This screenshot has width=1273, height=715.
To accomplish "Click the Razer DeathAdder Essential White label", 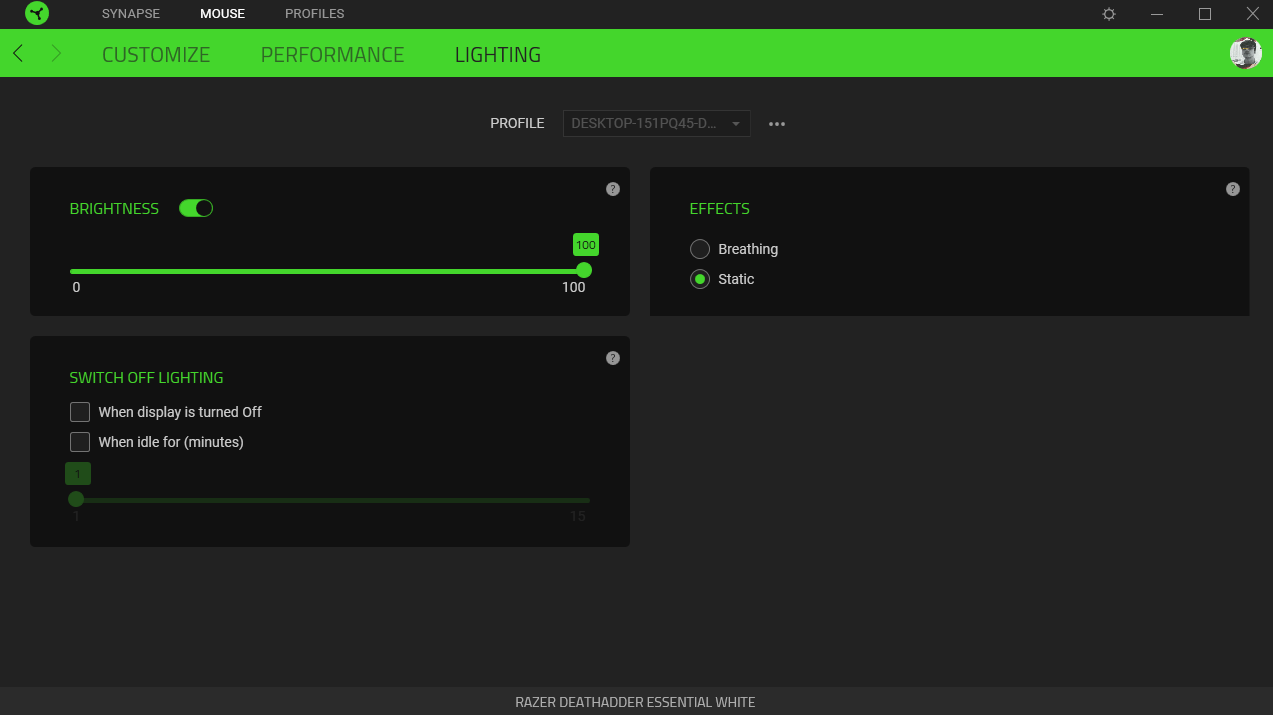I will pos(636,702).
